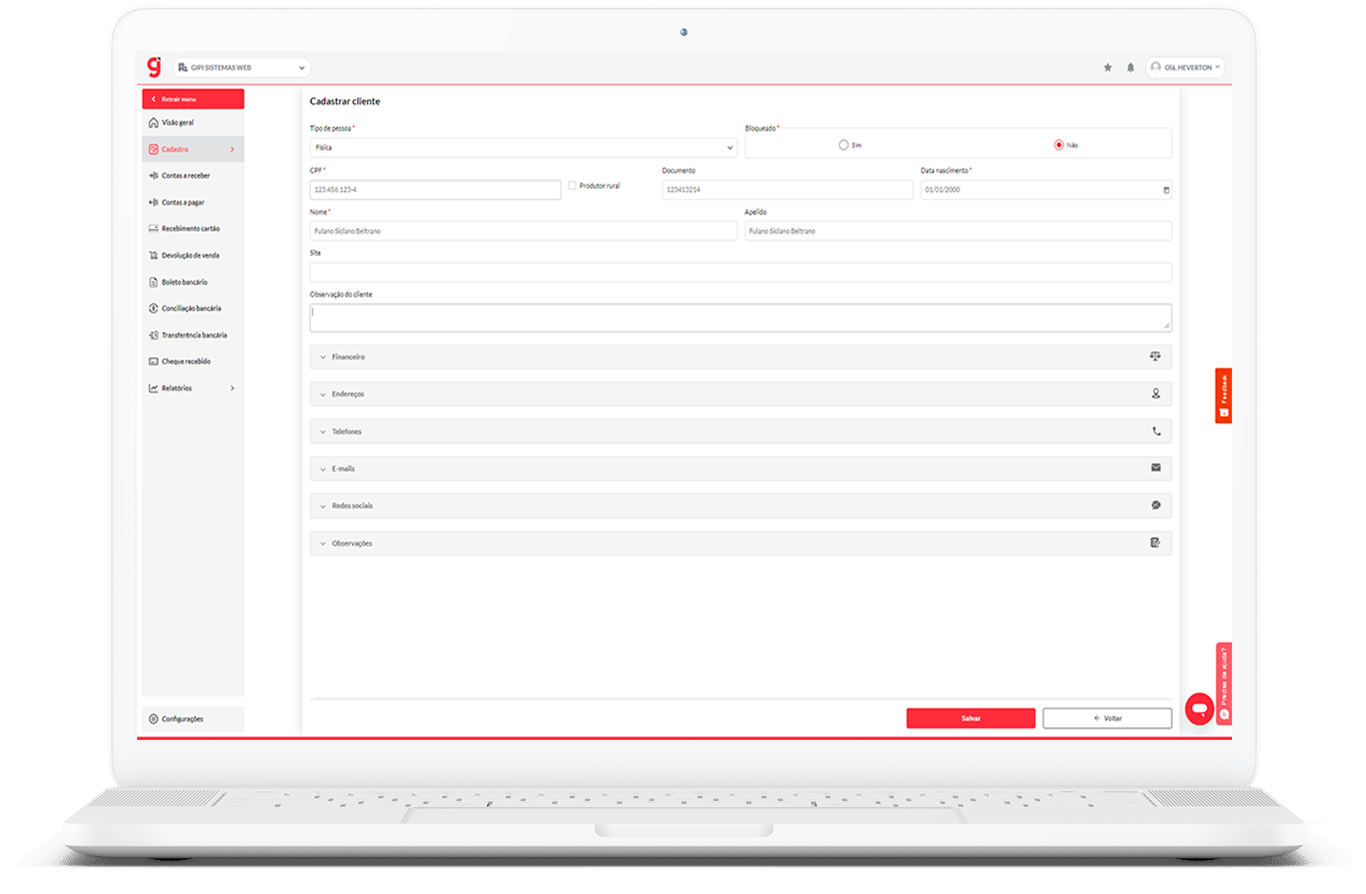Click the Cheque recebido icon

tap(153, 361)
